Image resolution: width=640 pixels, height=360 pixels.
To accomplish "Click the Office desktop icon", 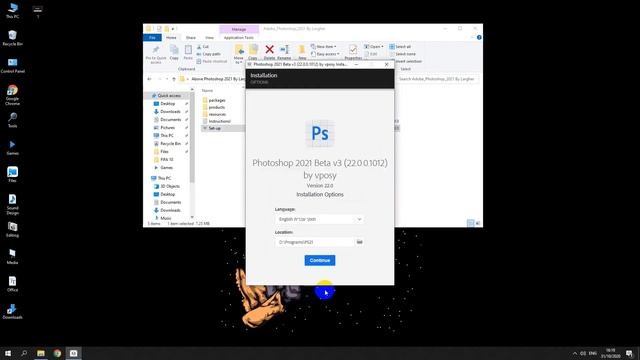I will (13, 284).
